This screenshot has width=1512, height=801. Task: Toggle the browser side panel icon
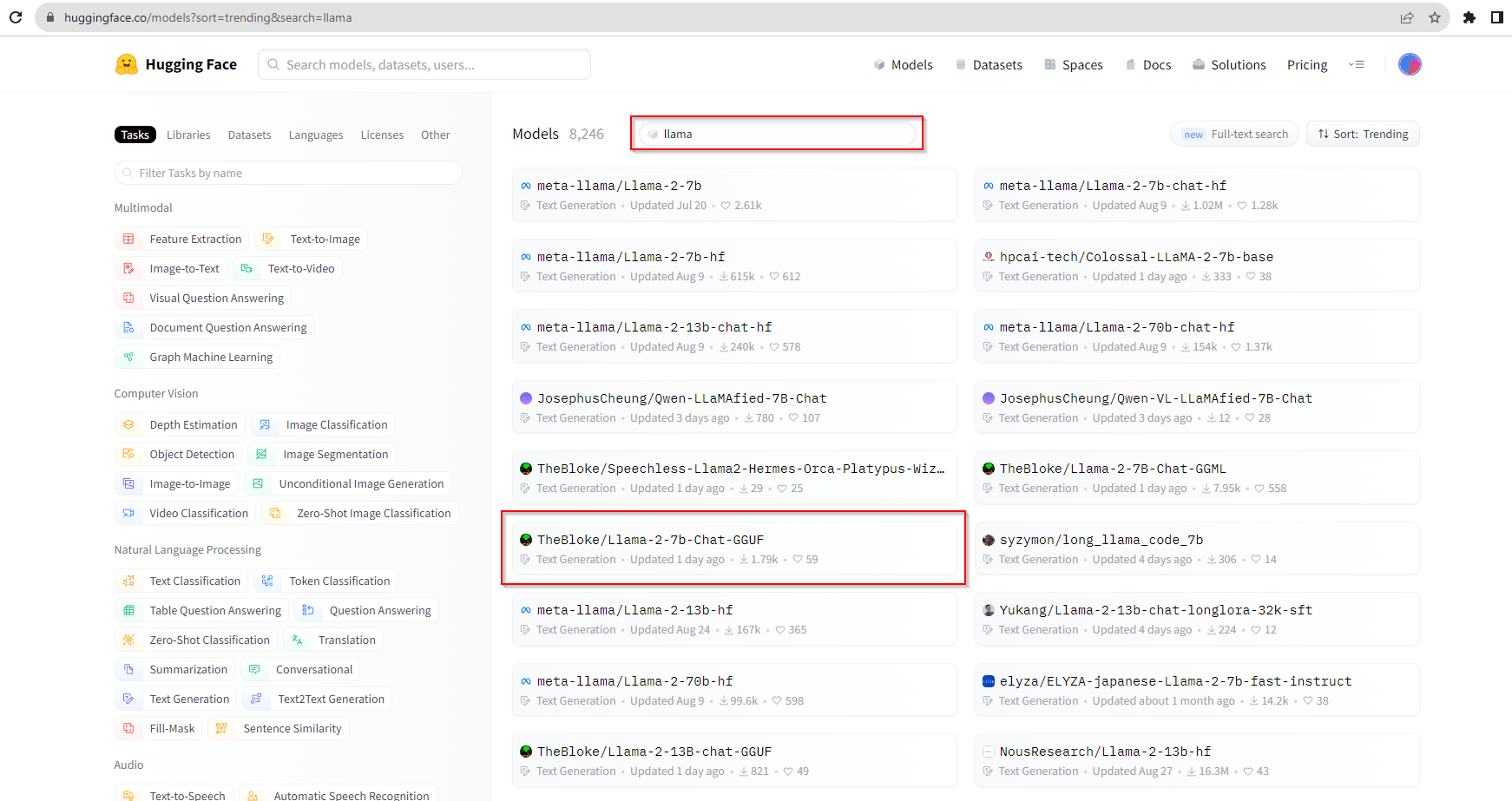[1496, 17]
